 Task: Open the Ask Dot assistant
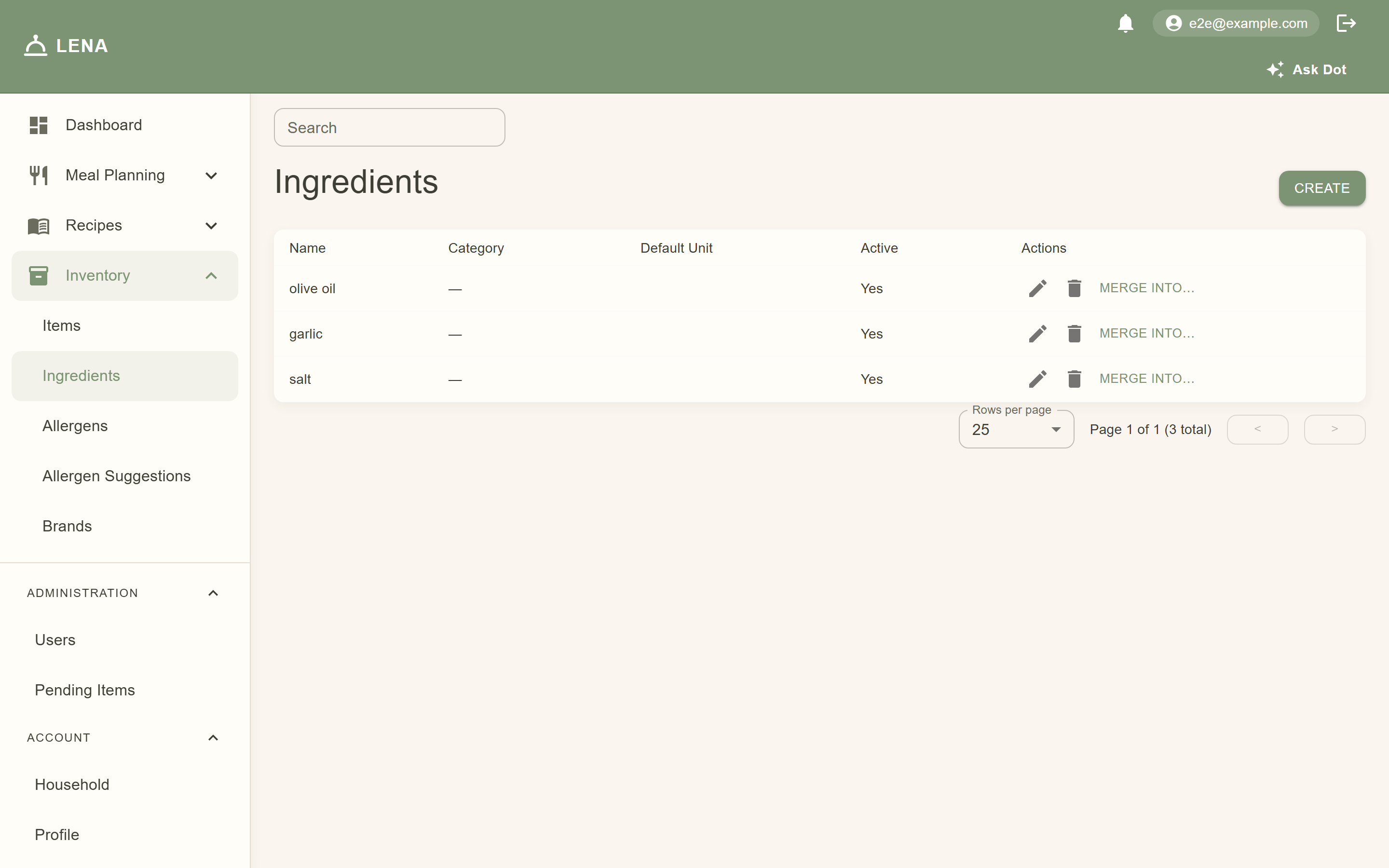(x=1307, y=69)
